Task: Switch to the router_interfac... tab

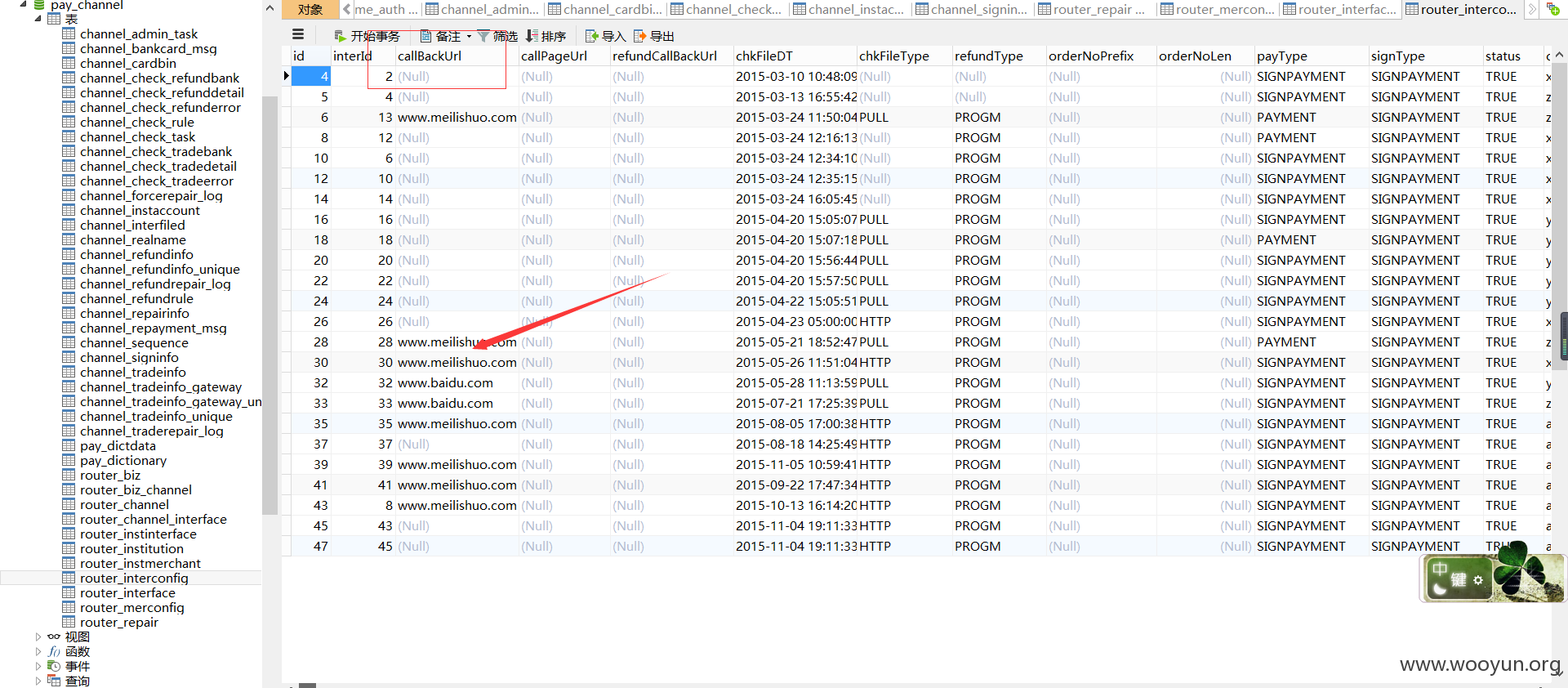Action: (x=1340, y=9)
